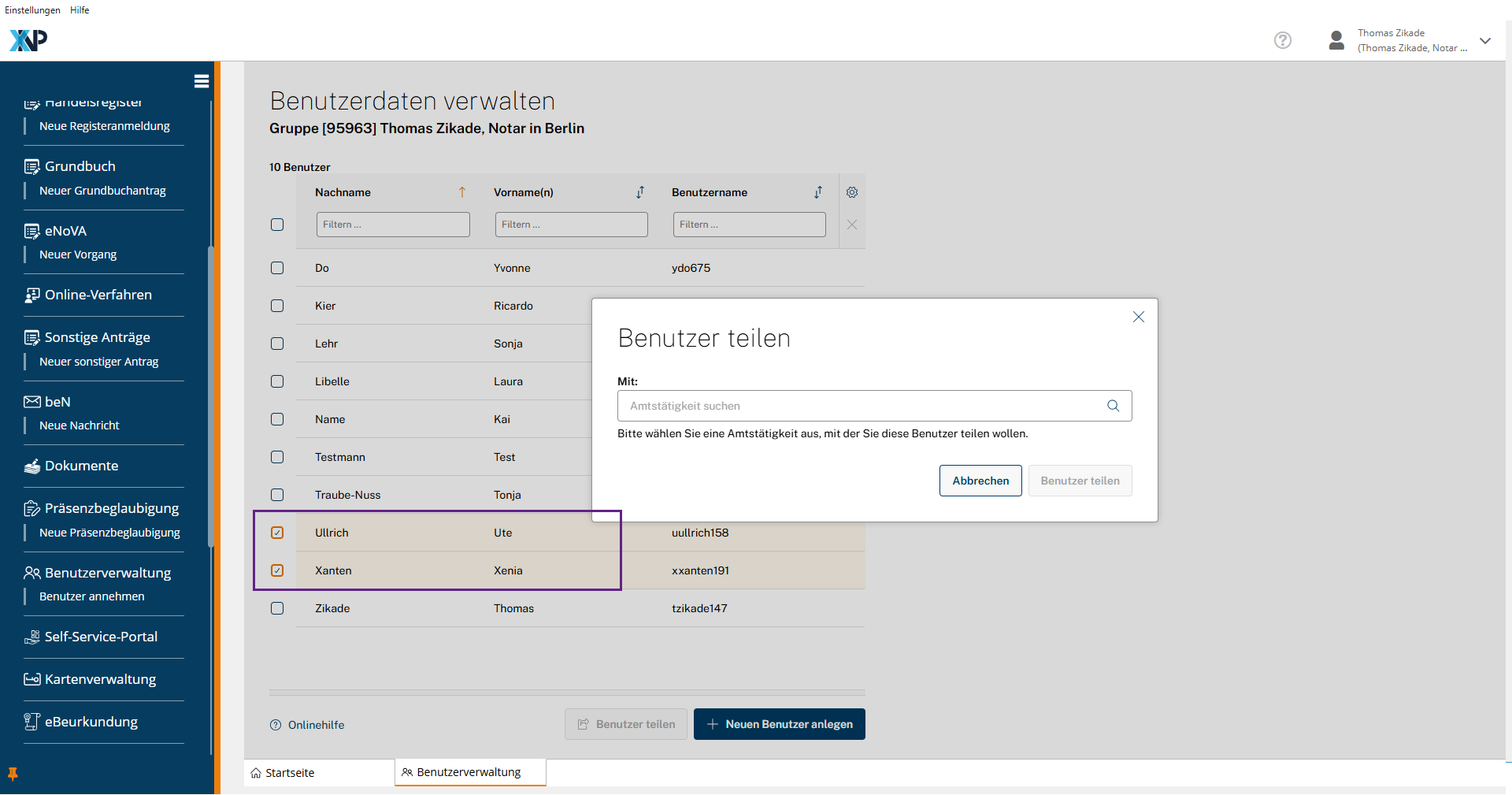Sort by Nachname using arrow icon

(x=462, y=192)
